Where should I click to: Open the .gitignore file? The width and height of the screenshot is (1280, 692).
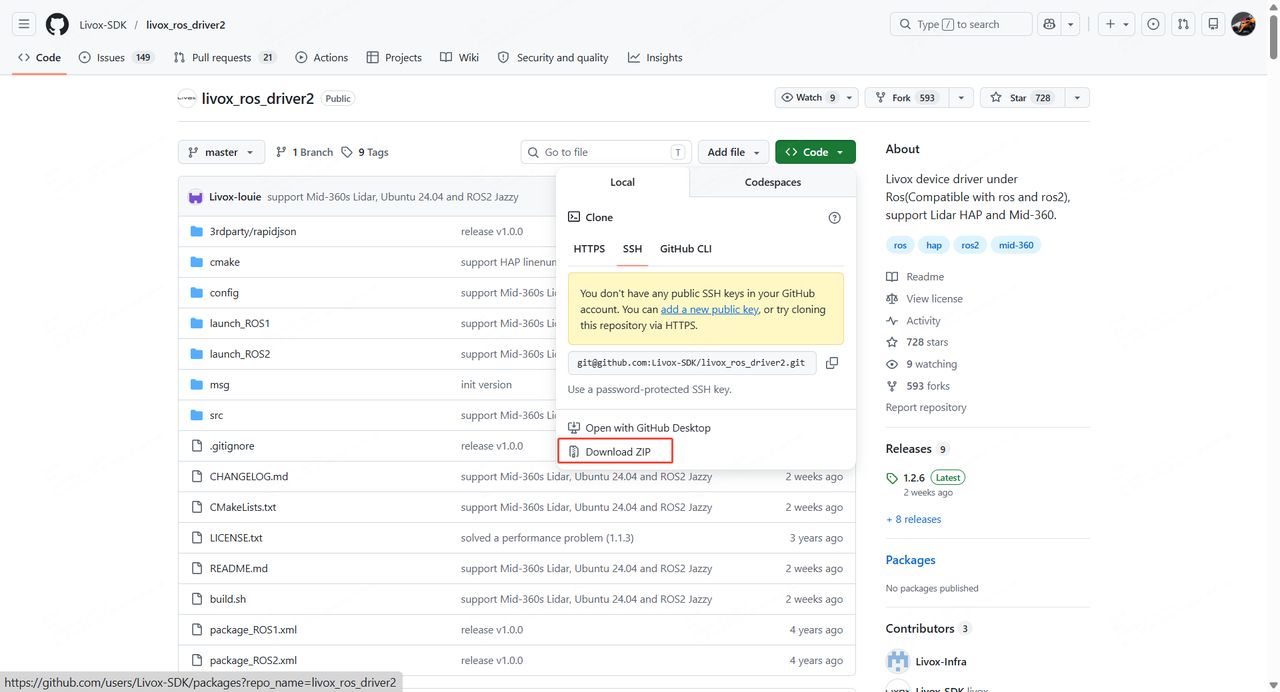click(x=232, y=446)
